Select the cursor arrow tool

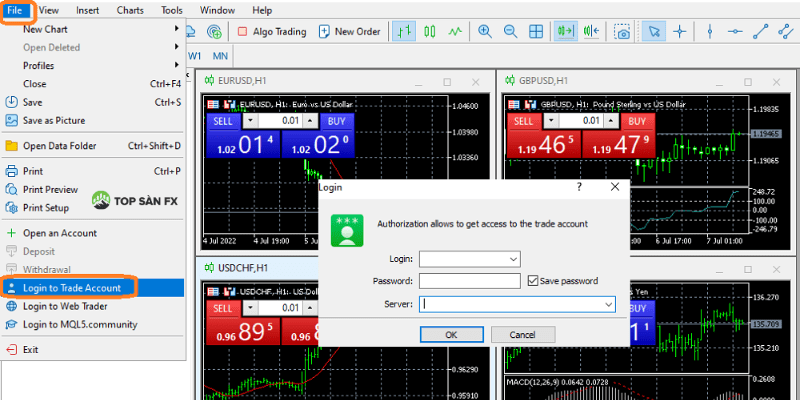tap(654, 32)
